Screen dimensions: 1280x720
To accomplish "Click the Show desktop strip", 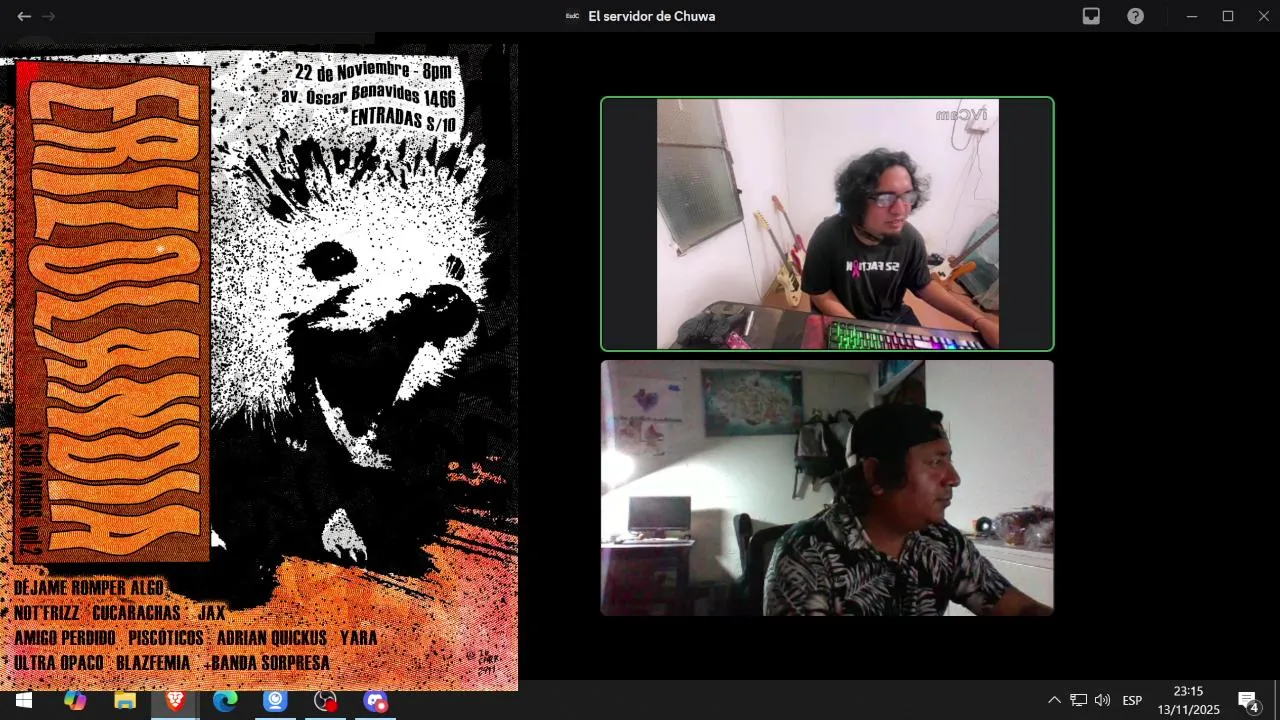I will [x=1277, y=701].
